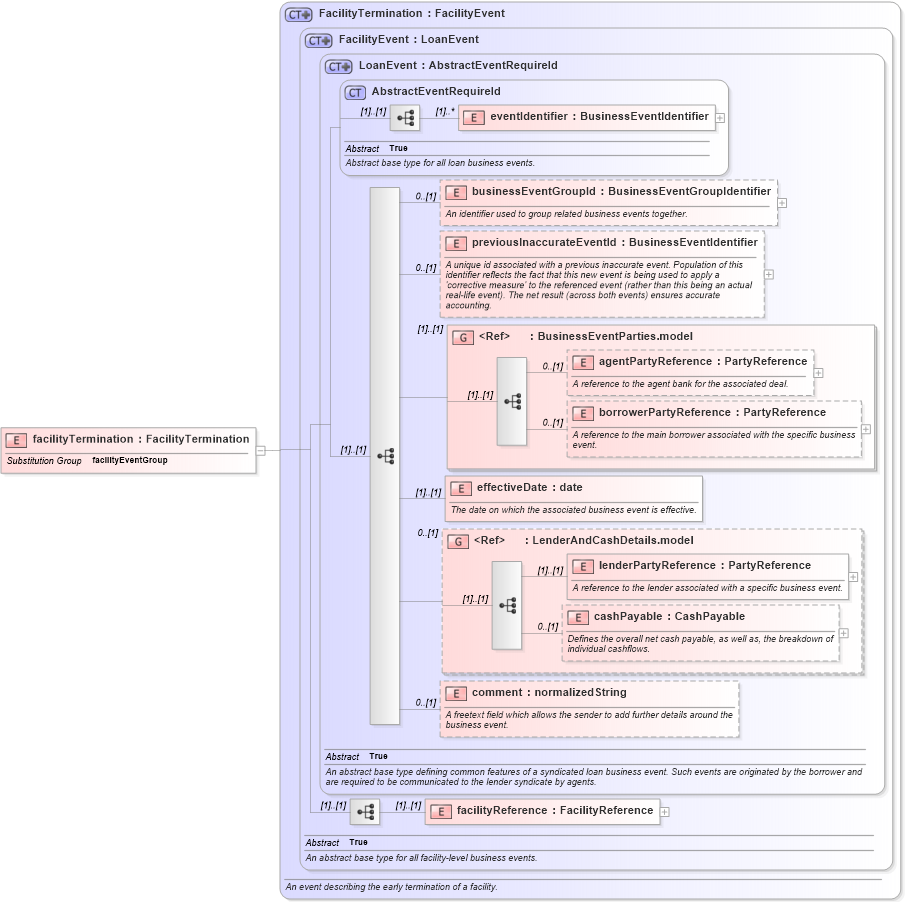905x902 pixels.
Task: Expand the lenderPartyReference plus box
Action: click(x=851, y=576)
